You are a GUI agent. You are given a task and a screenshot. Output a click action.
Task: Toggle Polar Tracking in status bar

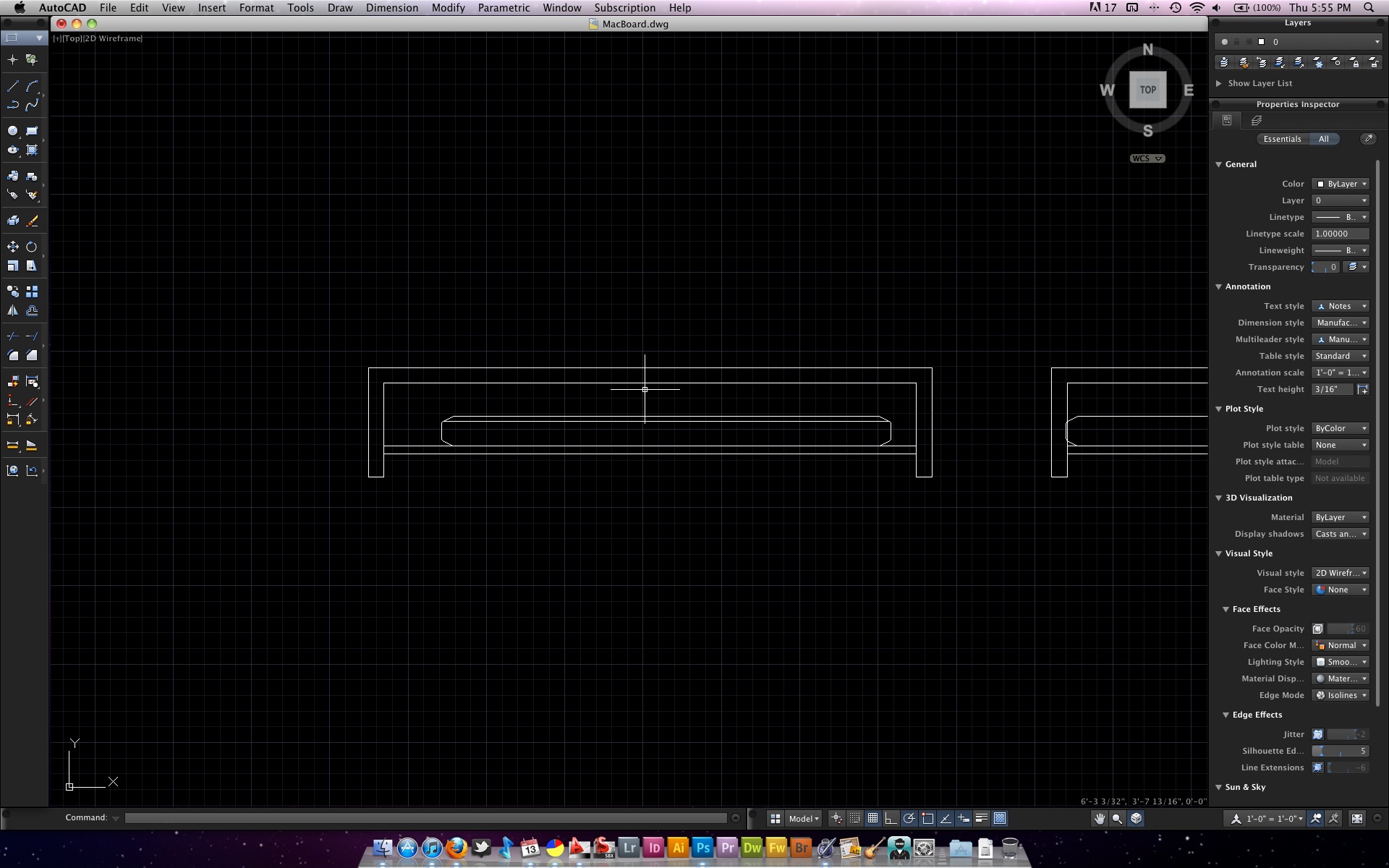909,819
